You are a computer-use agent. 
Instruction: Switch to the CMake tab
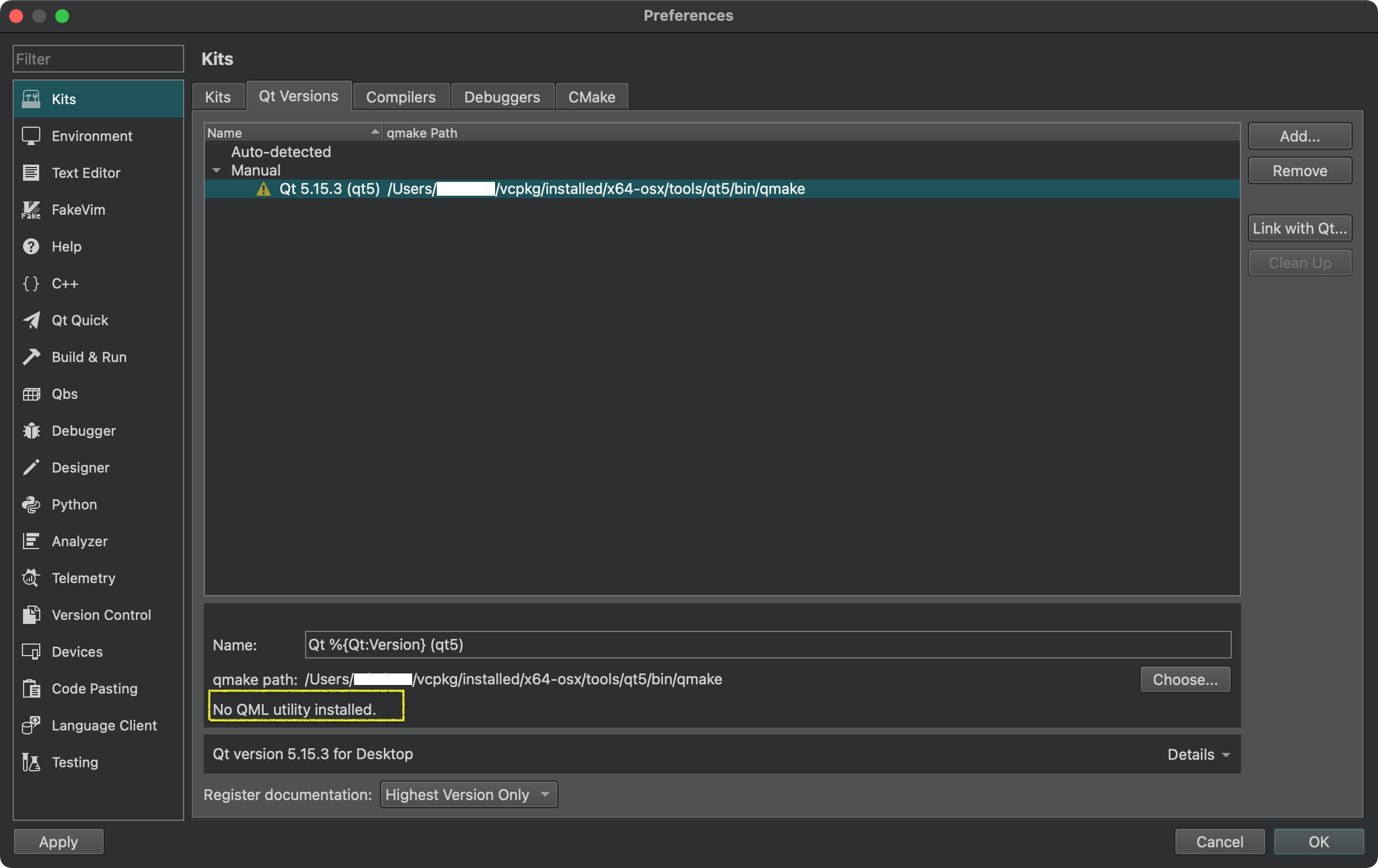point(591,97)
